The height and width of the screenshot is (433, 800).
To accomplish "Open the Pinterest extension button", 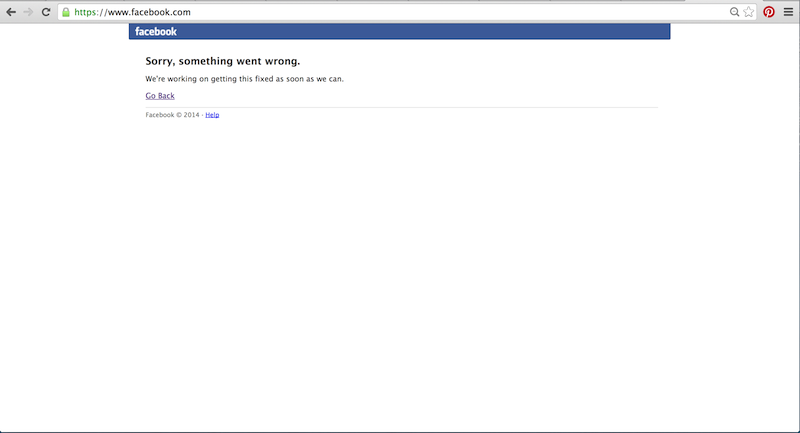I will coord(769,12).
